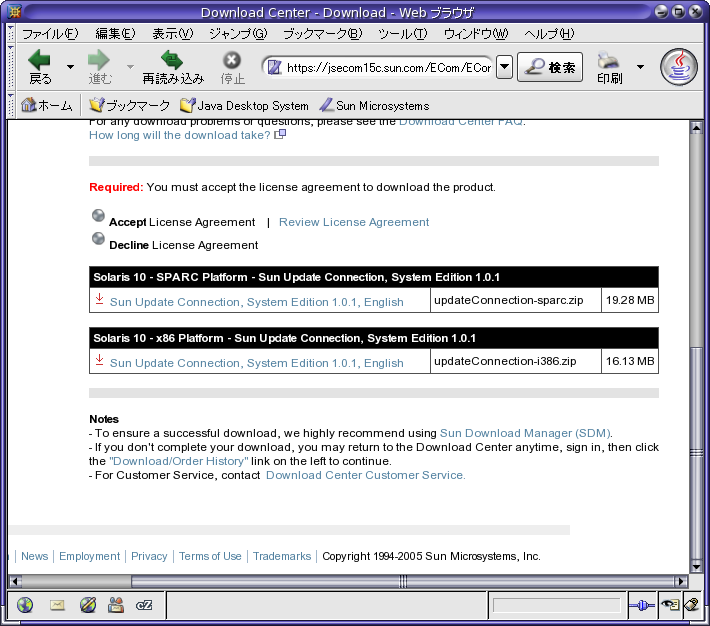This screenshot has width=710, height=626.
Task: Download SPARC Sun Update Connection English link
Action: [256, 302]
